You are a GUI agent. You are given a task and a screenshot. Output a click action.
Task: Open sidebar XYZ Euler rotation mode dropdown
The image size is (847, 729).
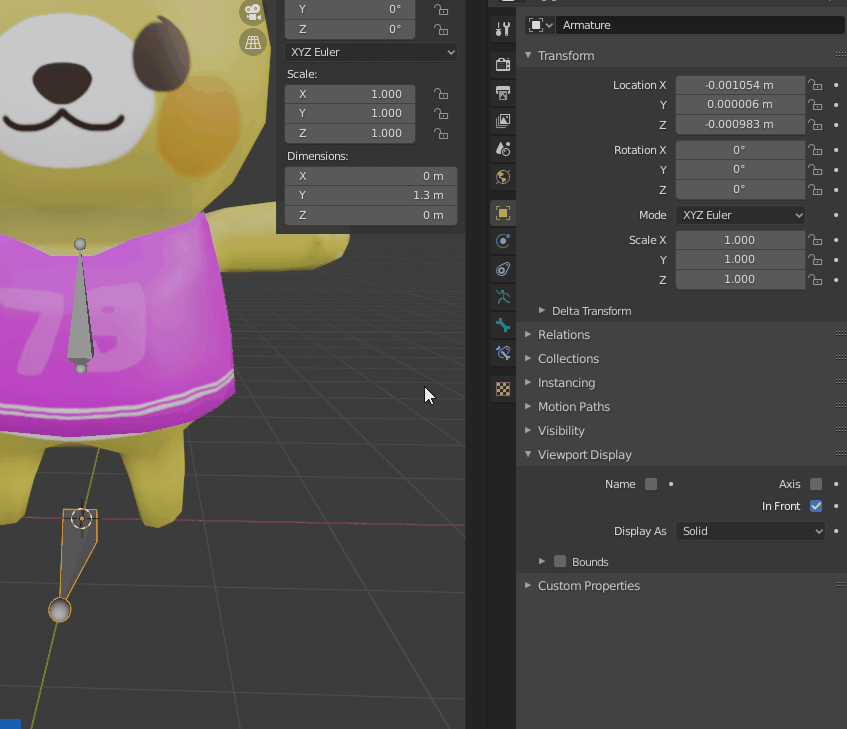371,52
